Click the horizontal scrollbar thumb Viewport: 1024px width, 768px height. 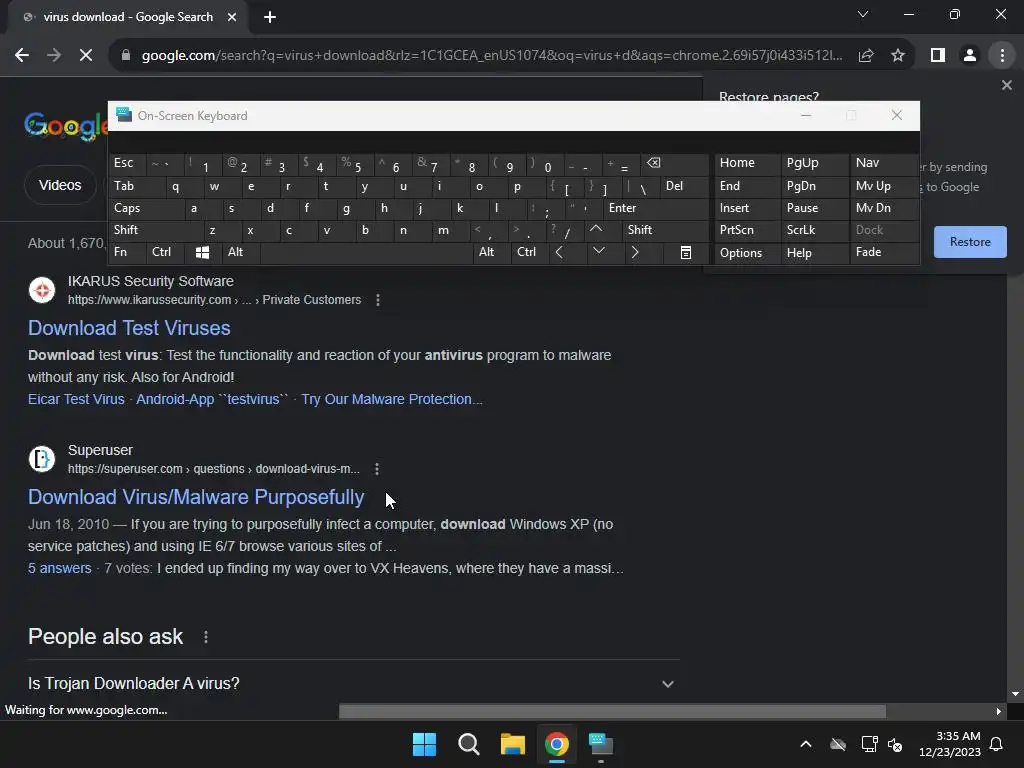pos(612,711)
